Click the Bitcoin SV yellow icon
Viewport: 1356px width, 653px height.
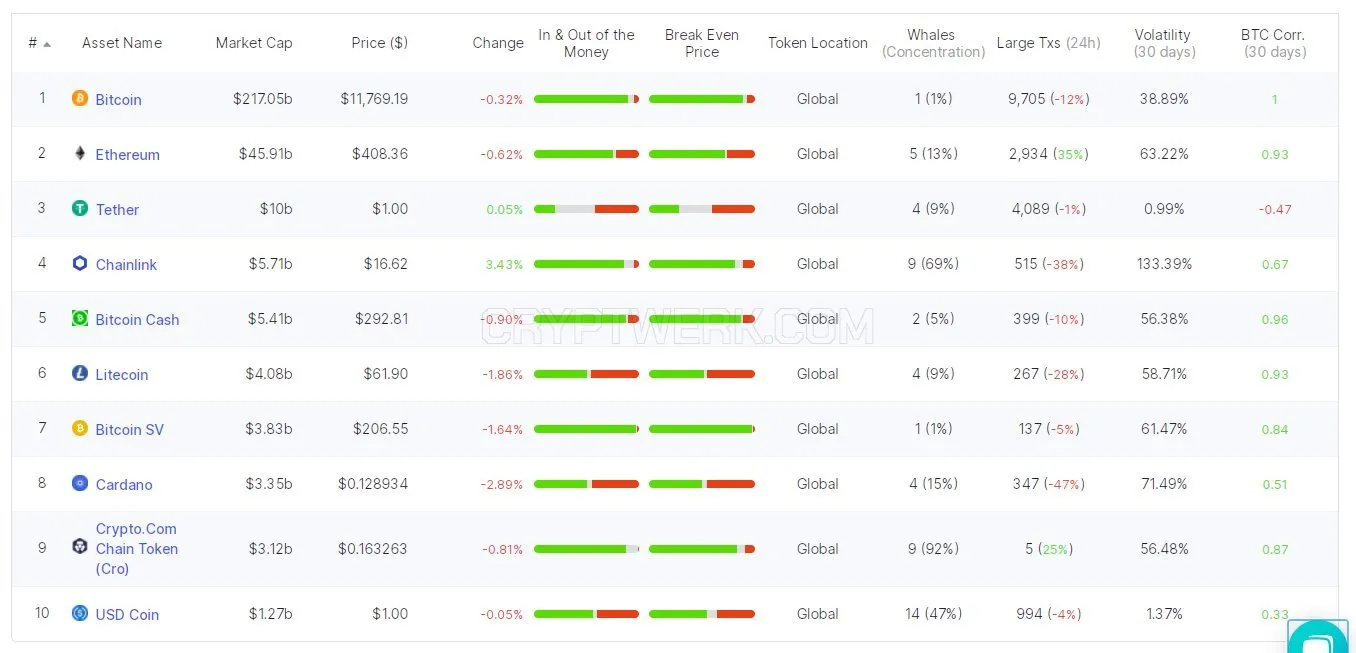click(80, 428)
